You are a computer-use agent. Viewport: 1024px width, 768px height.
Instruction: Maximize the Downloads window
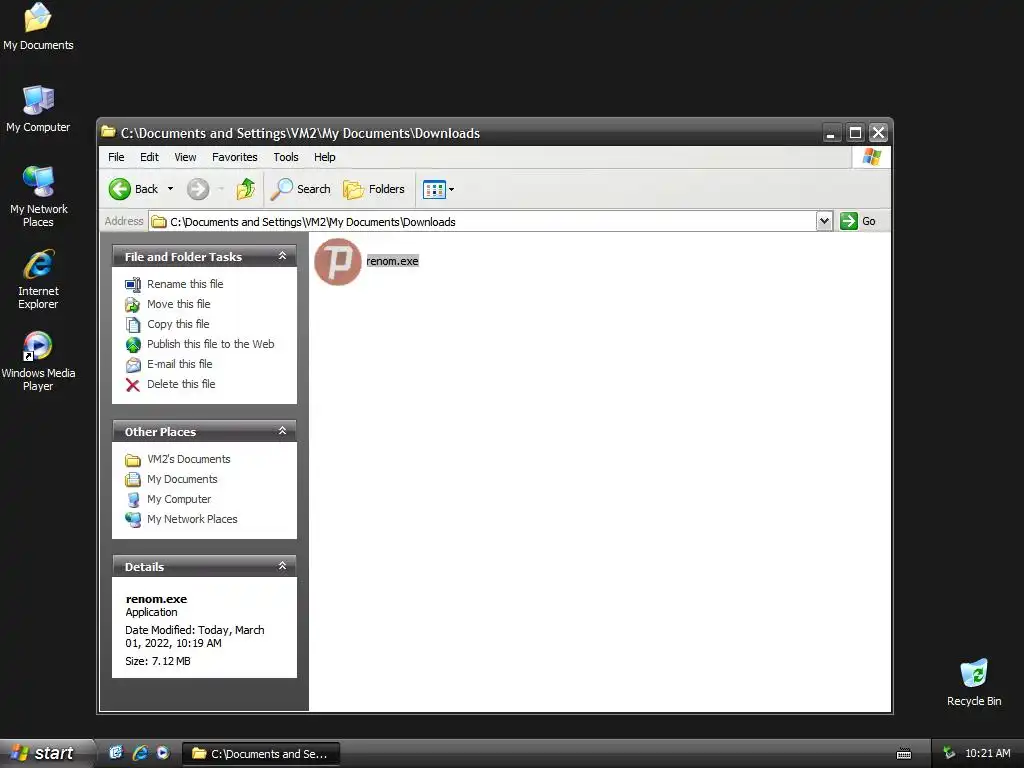pyautogui.click(x=855, y=133)
